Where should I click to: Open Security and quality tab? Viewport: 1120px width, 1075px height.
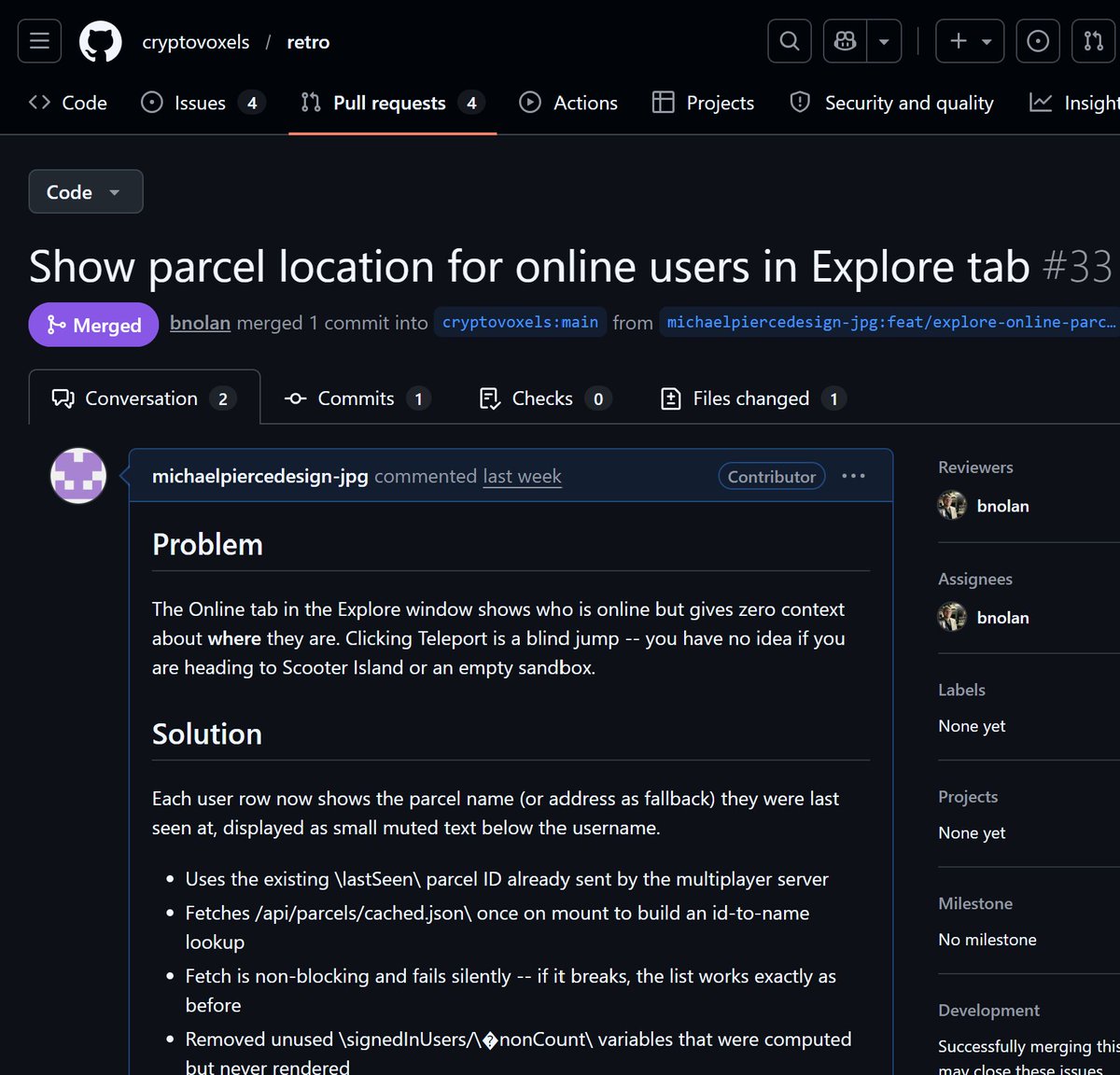tap(891, 103)
